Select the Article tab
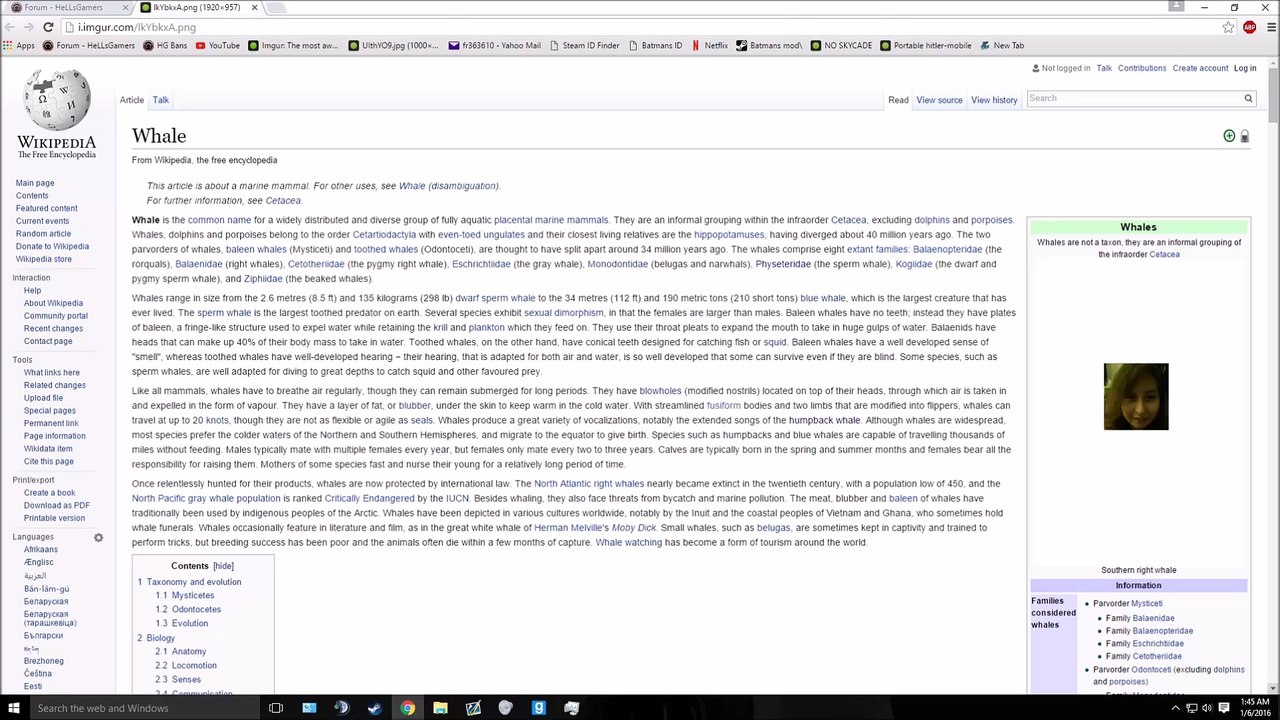The width and height of the screenshot is (1280, 720). pyautogui.click(x=132, y=100)
